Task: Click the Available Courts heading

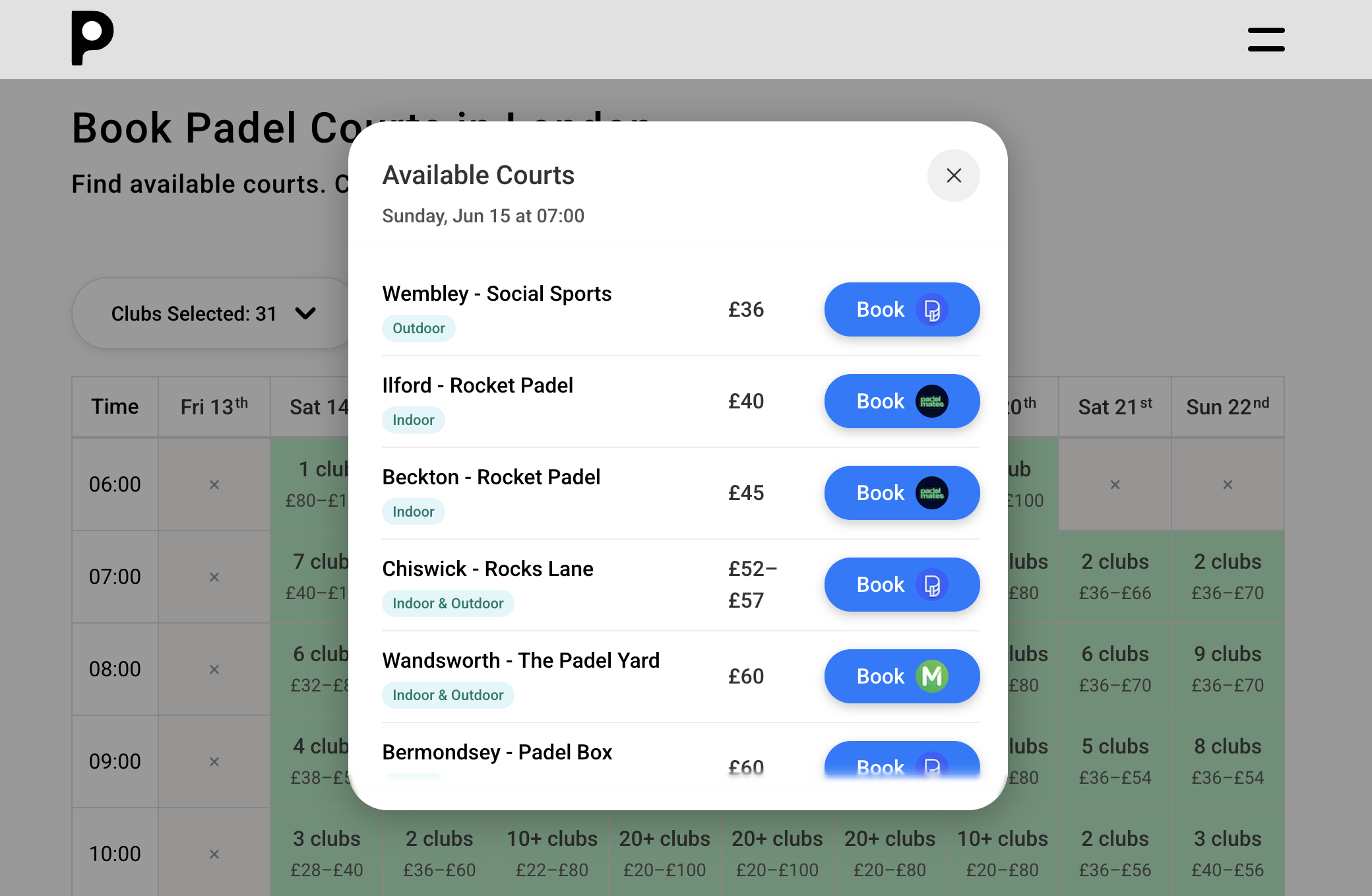Action: pyautogui.click(x=478, y=176)
